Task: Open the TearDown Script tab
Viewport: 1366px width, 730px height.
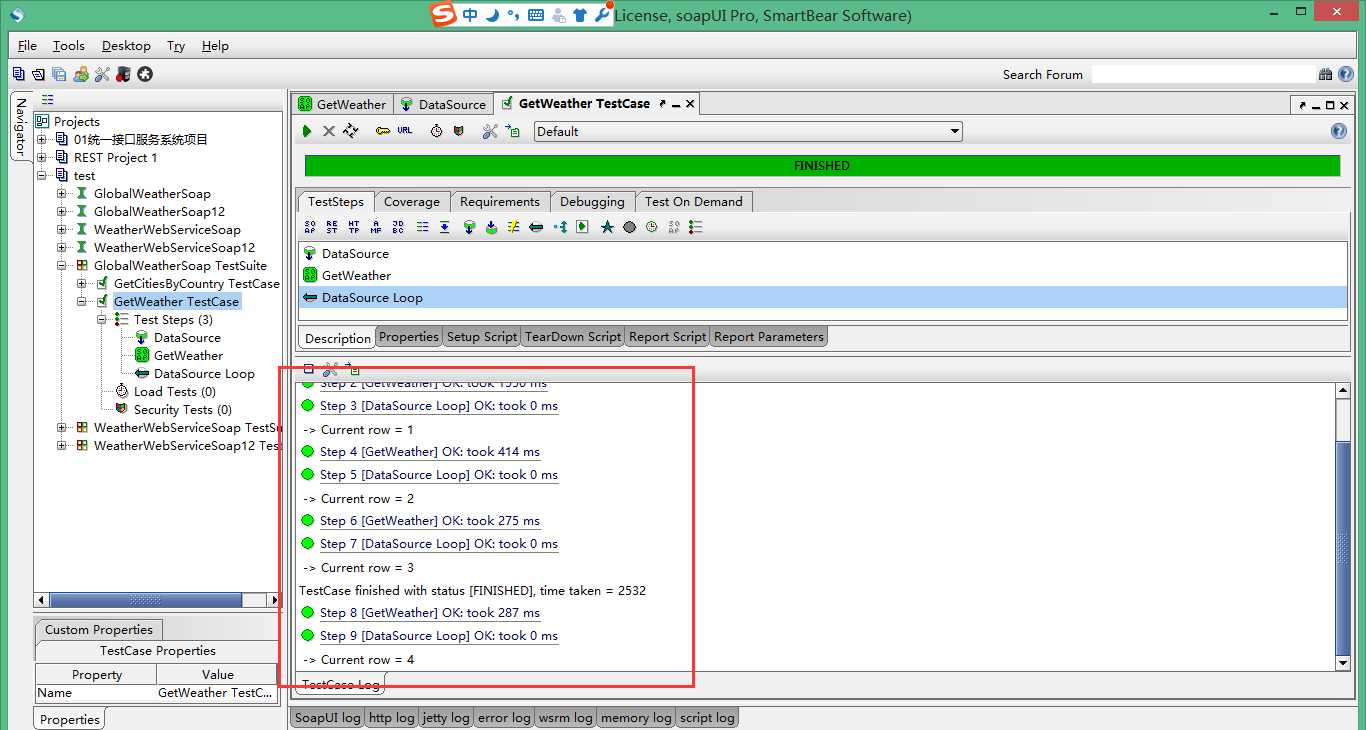Action: tap(573, 337)
